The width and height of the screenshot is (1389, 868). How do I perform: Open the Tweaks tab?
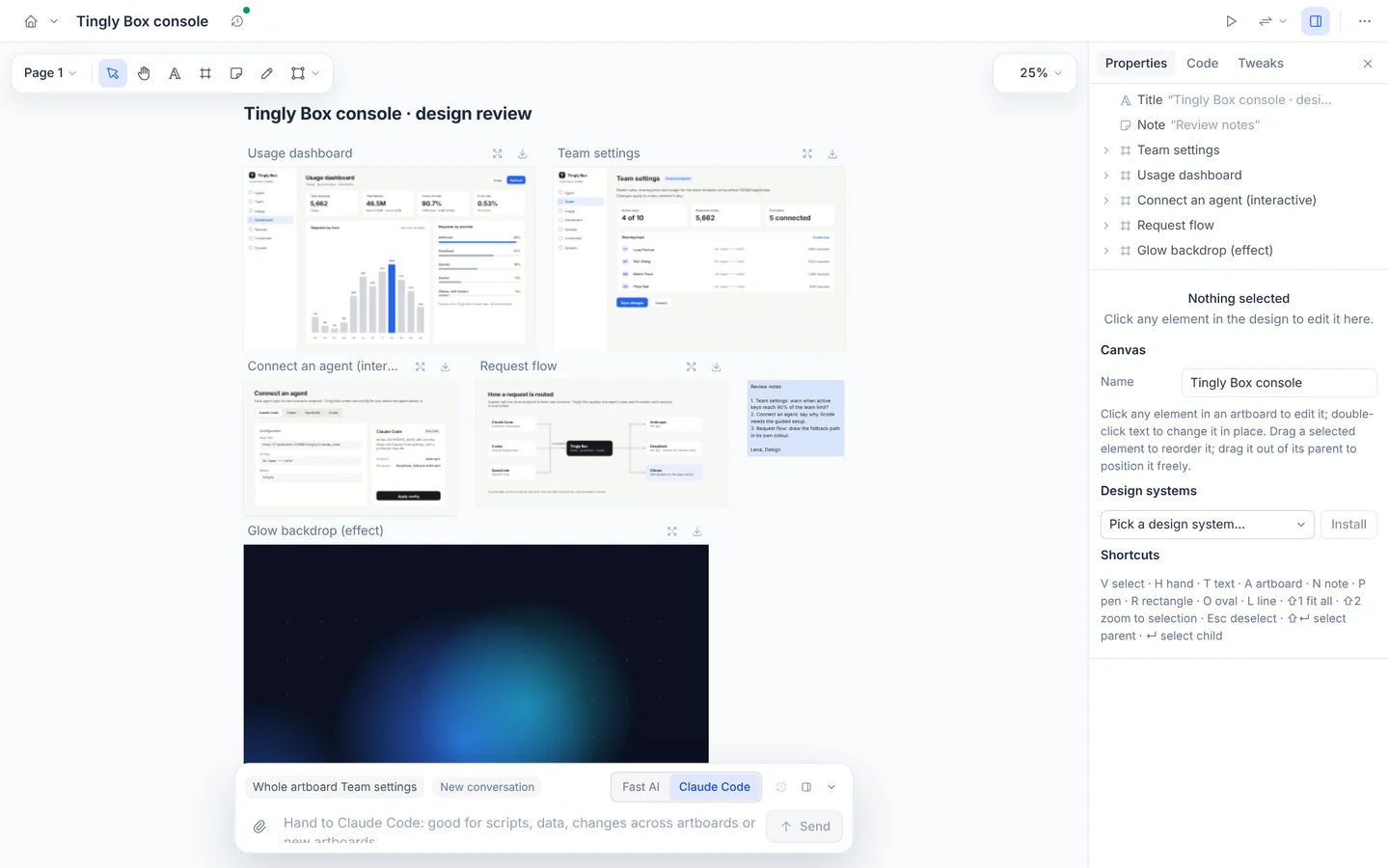(x=1261, y=64)
